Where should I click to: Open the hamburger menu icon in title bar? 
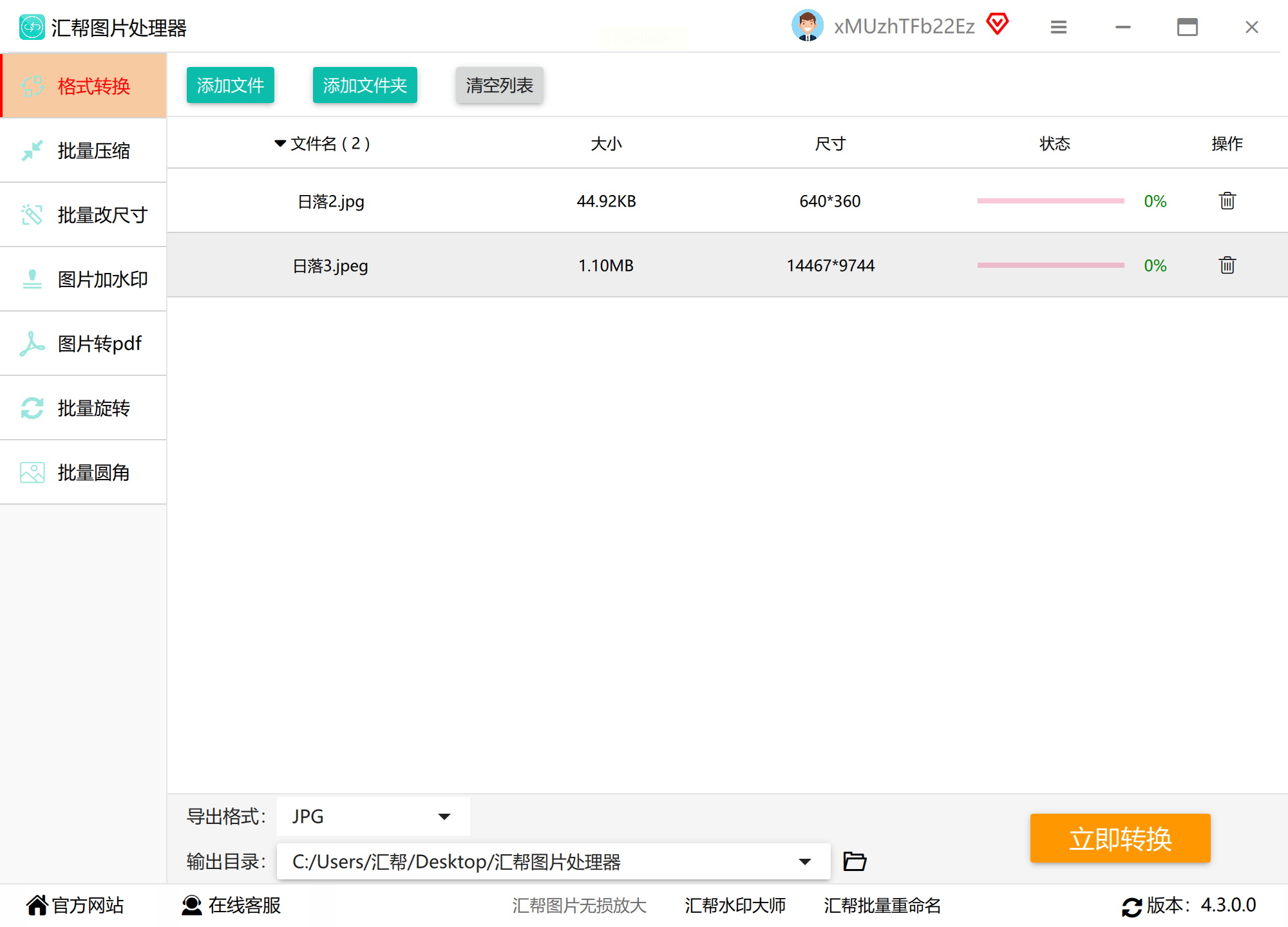[x=1059, y=27]
